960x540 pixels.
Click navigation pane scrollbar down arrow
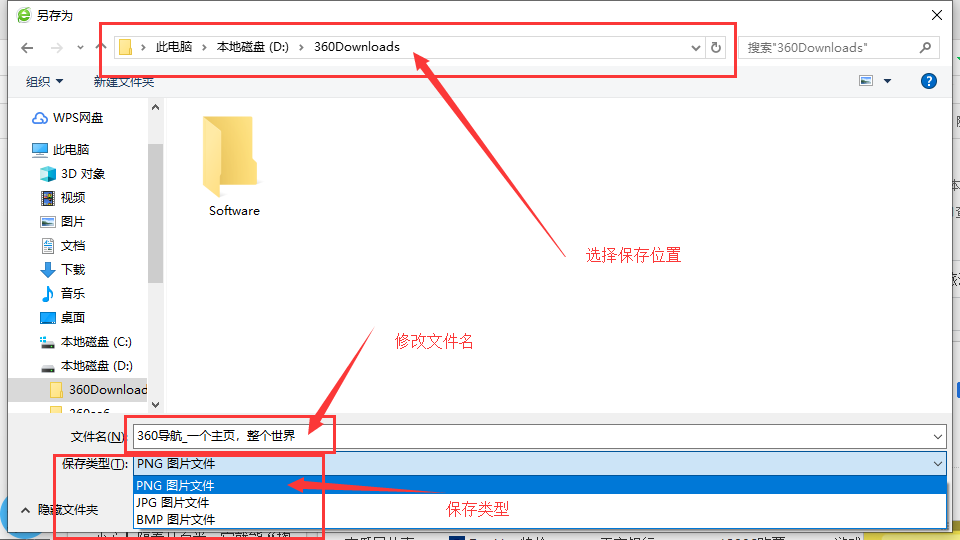pos(156,404)
